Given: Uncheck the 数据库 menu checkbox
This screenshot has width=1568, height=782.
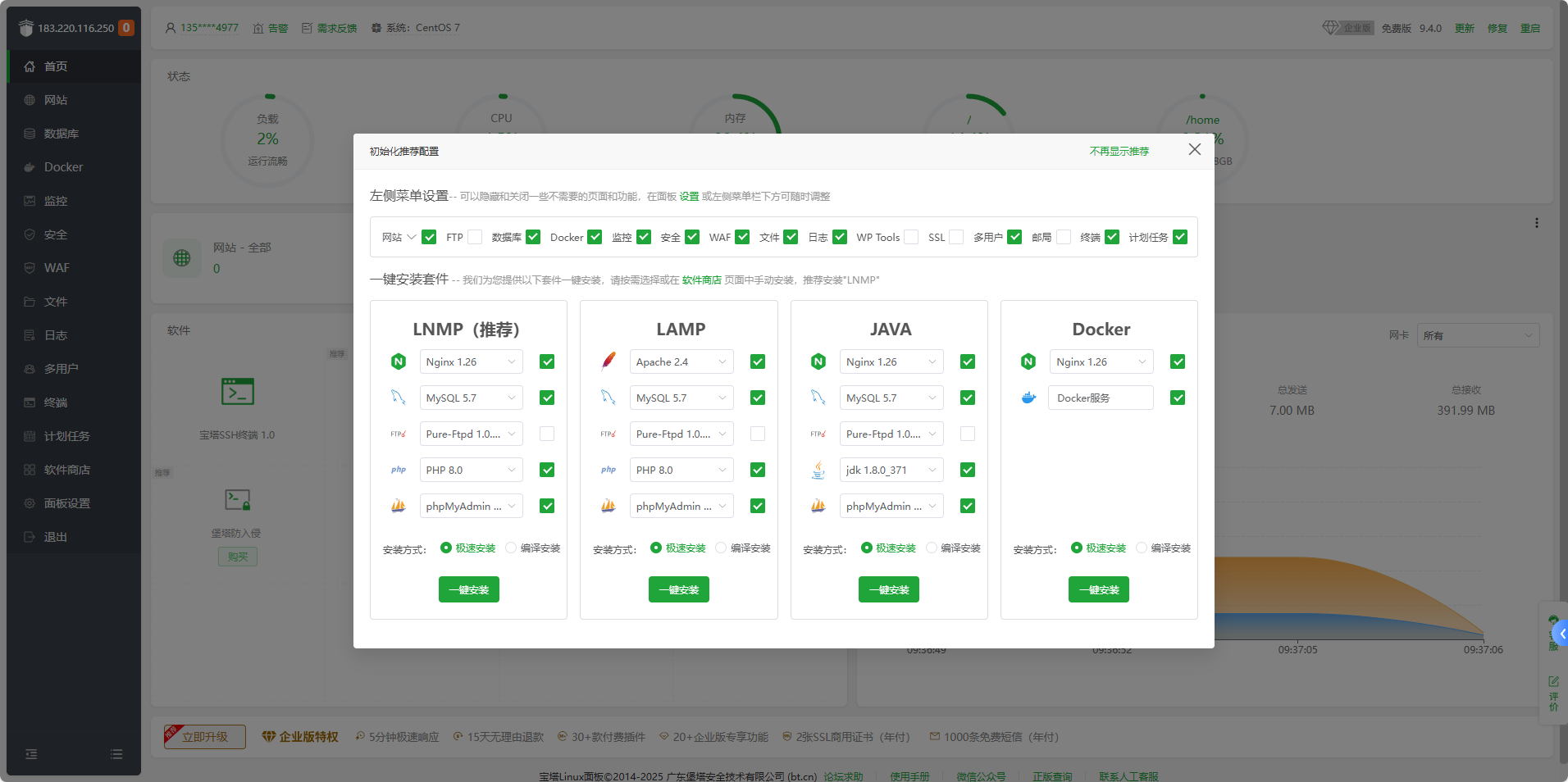Looking at the screenshot, I should 533,237.
